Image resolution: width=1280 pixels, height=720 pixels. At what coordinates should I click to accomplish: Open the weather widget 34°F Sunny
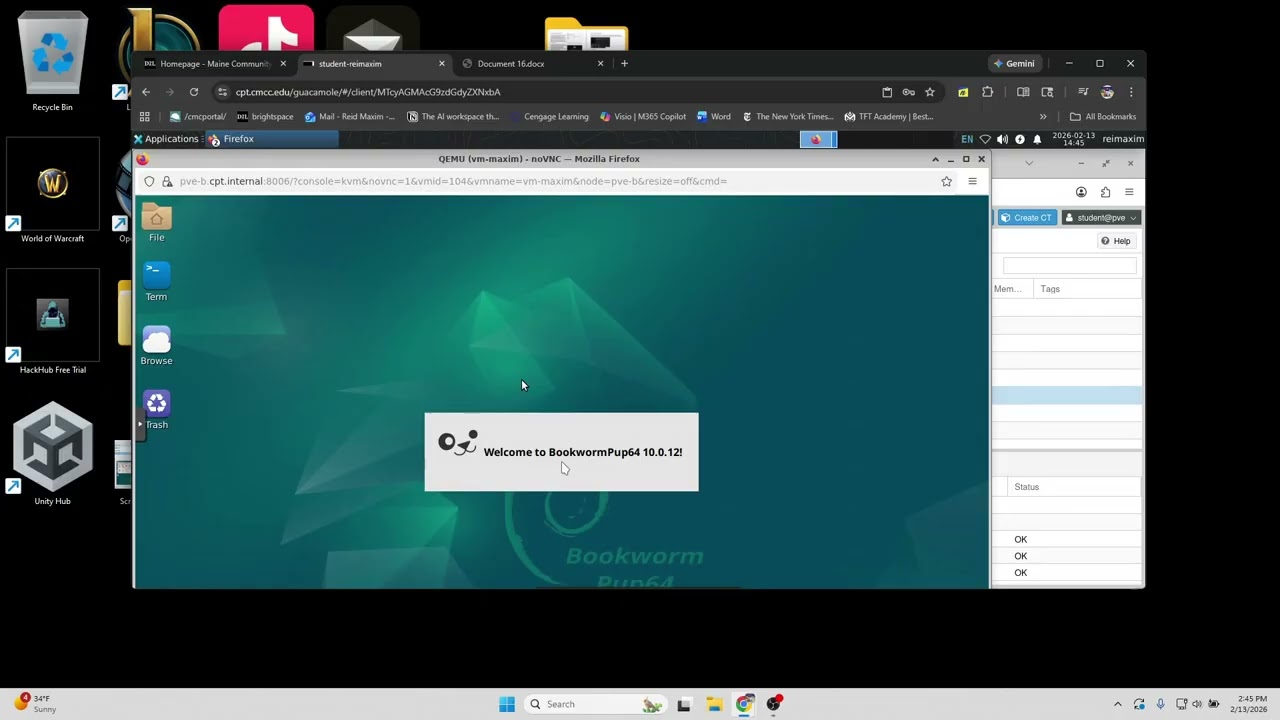(x=35, y=704)
